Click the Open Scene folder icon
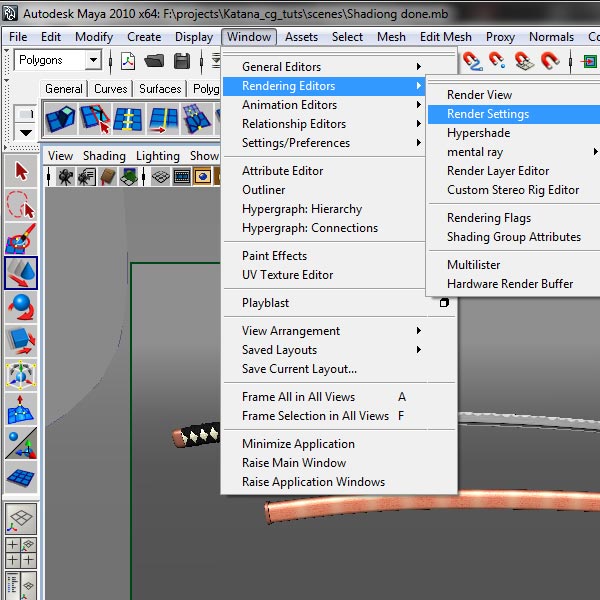 pyautogui.click(x=154, y=61)
